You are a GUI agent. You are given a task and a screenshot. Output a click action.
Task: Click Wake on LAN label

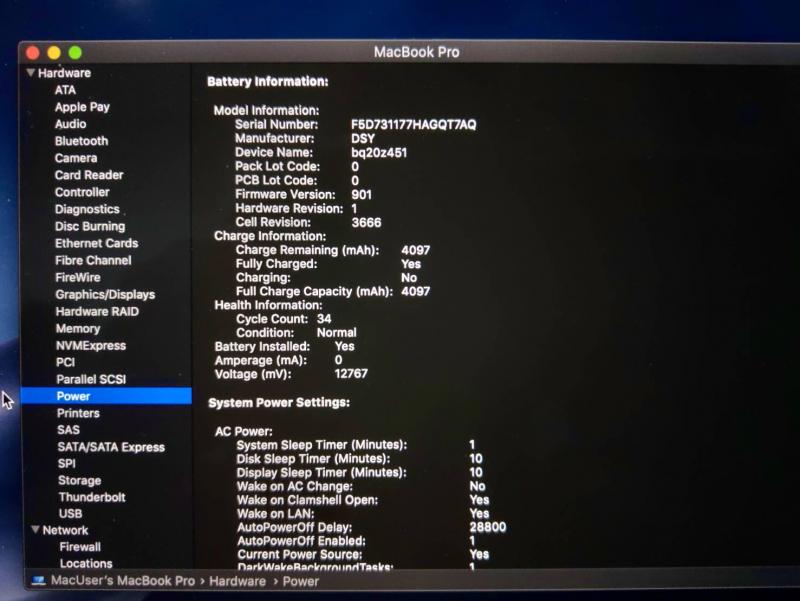[x=276, y=514]
